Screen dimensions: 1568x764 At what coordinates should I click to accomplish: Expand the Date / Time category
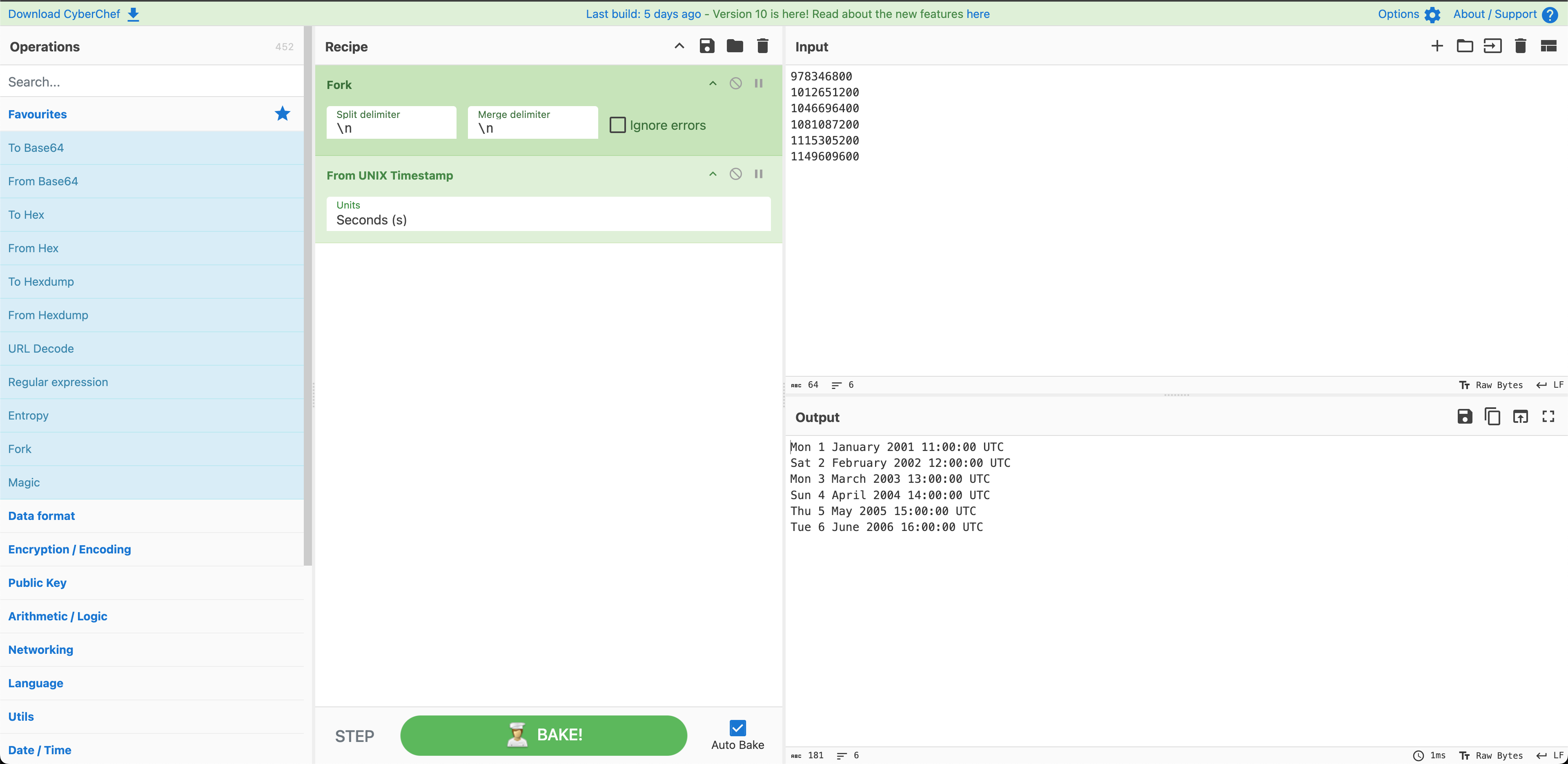pyautogui.click(x=40, y=750)
